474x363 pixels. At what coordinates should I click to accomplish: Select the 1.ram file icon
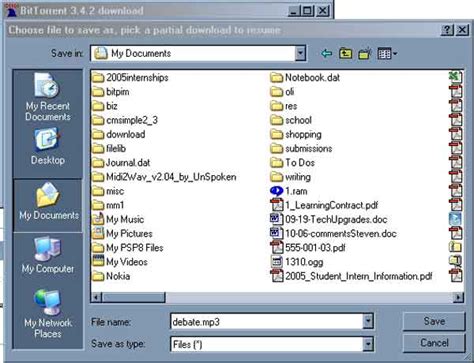coord(276,191)
